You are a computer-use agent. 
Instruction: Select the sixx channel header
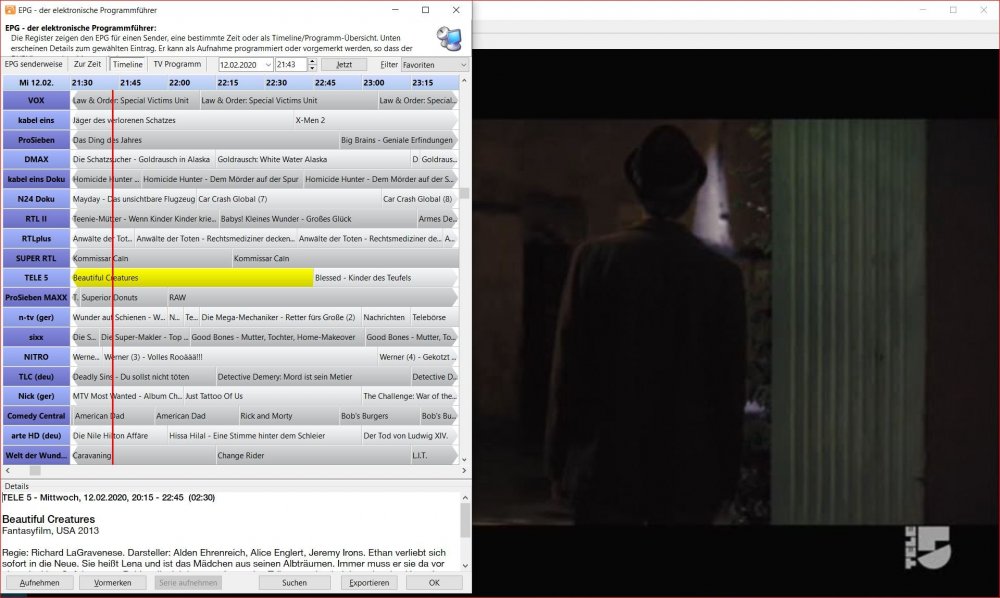pyautogui.click(x=36, y=337)
